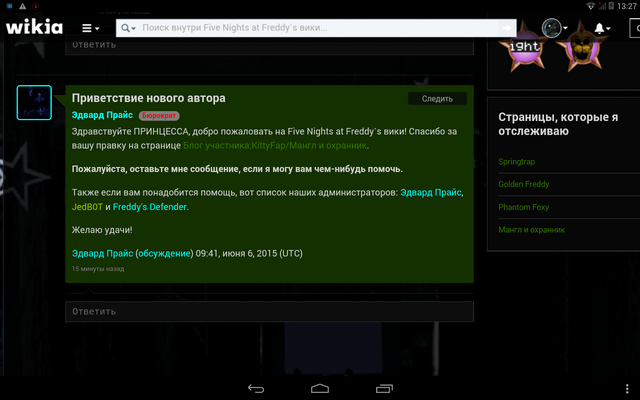
Task: Open Эдвард Прайс signature link
Action: tap(102, 253)
